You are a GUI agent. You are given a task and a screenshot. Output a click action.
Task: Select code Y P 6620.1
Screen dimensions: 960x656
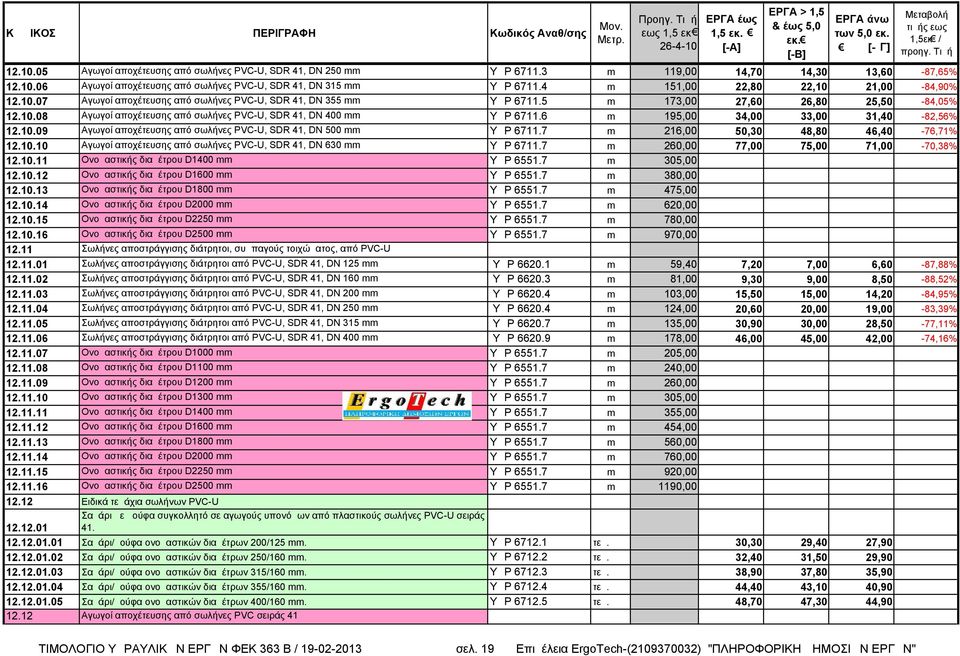[x=522, y=264]
